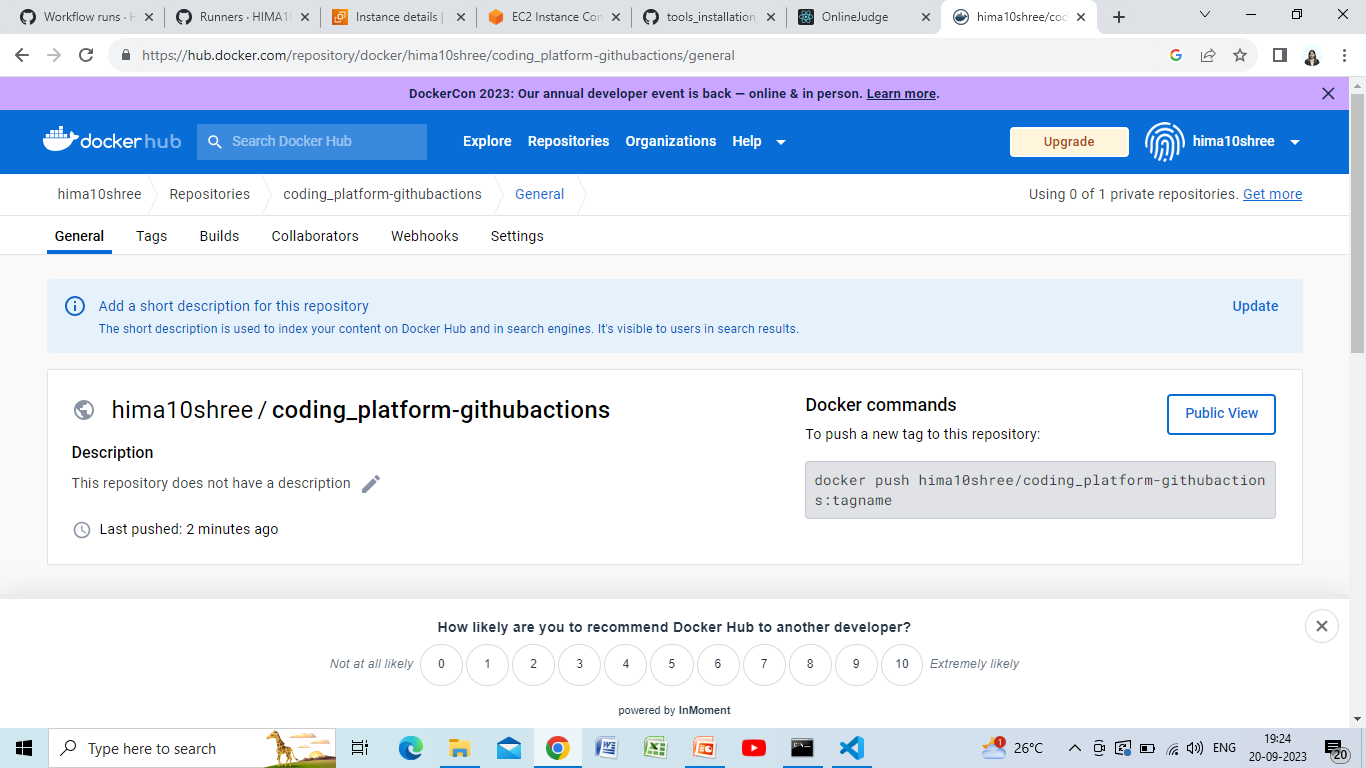Click the browser address bar URL

click(438, 56)
